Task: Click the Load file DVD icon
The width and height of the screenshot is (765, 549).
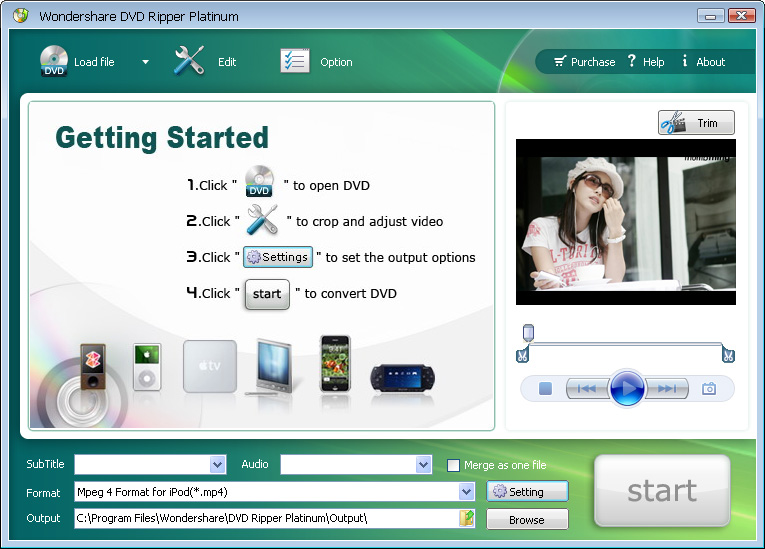Action: click(54, 62)
